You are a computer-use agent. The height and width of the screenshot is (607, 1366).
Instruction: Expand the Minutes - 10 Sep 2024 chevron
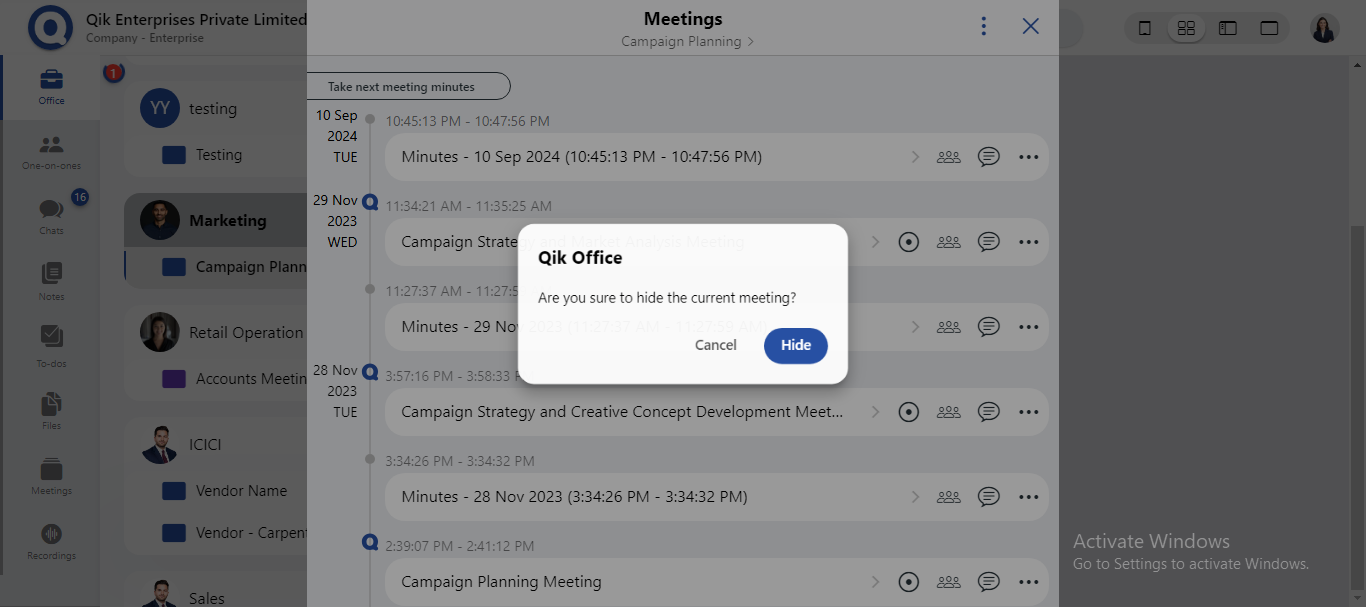(915, 157)
